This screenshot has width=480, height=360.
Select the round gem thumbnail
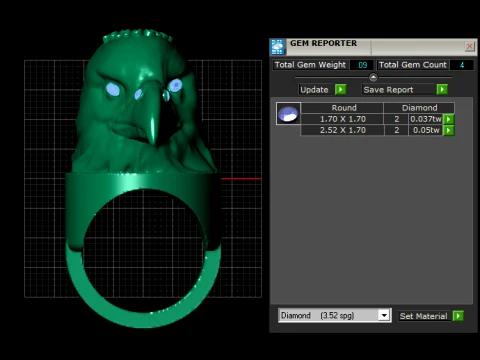click(288, 114)
